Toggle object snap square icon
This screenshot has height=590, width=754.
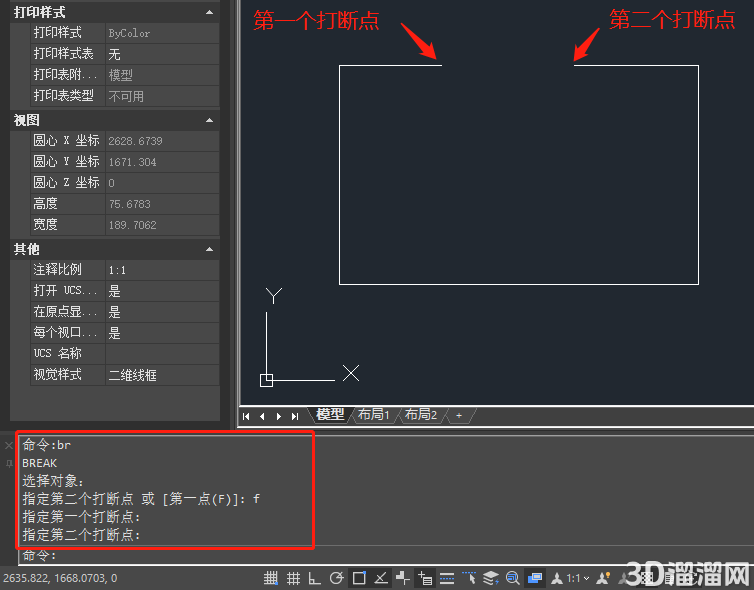point(359,577)
